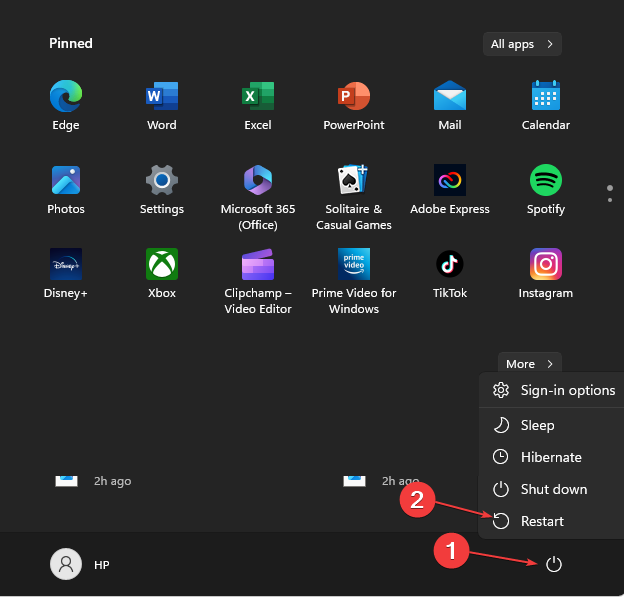Open the HP user account avatar
624x598 pixels.
point(66,565)
